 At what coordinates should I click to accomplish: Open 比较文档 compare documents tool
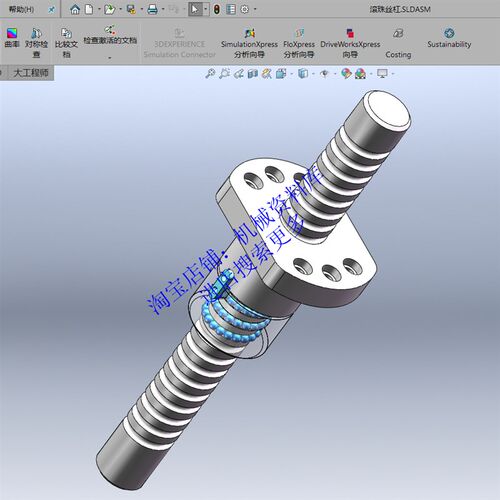(x=66, y=43)
